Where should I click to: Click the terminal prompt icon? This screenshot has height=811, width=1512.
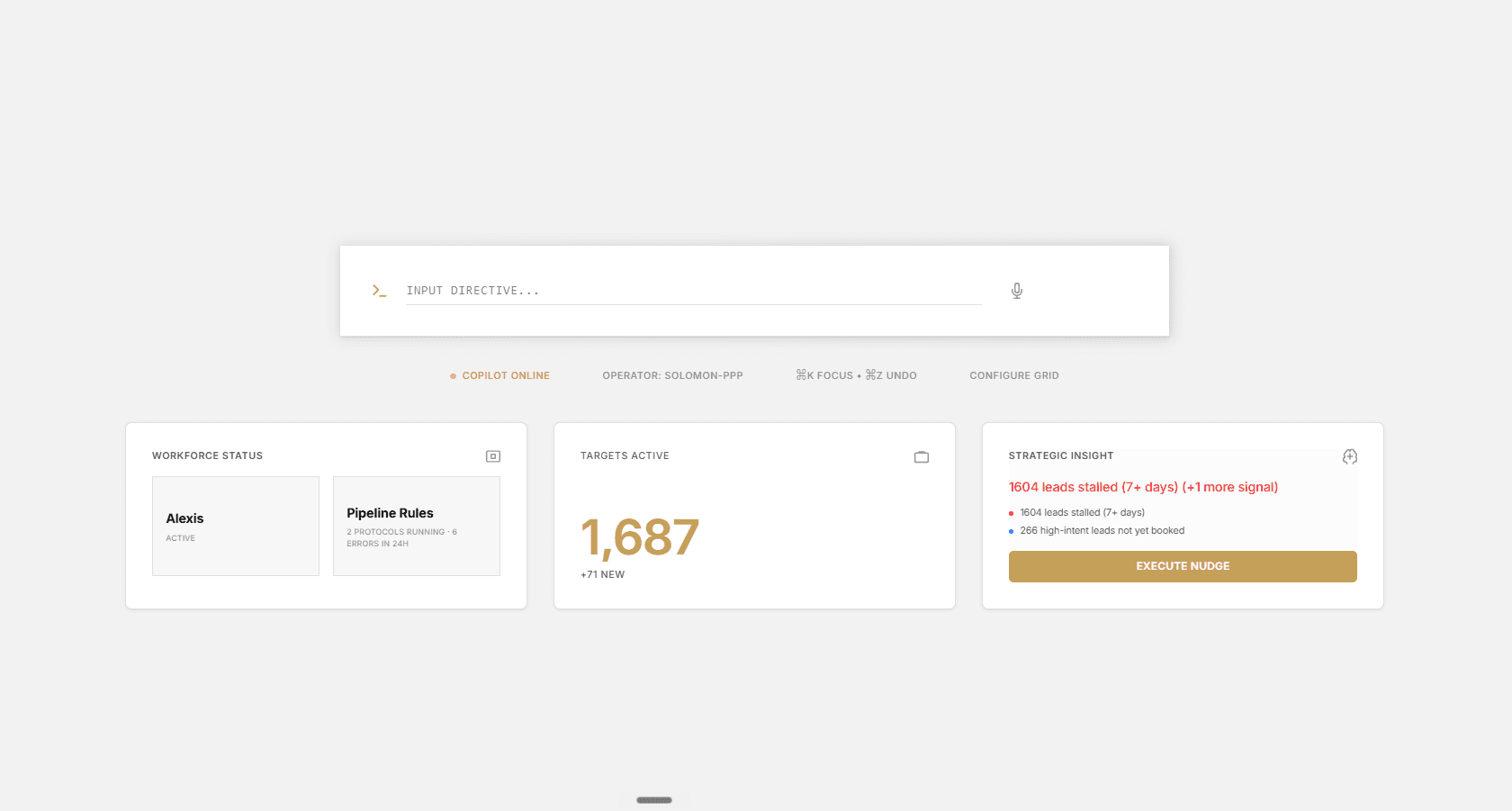pyautogui.click(x=379, y=291)
